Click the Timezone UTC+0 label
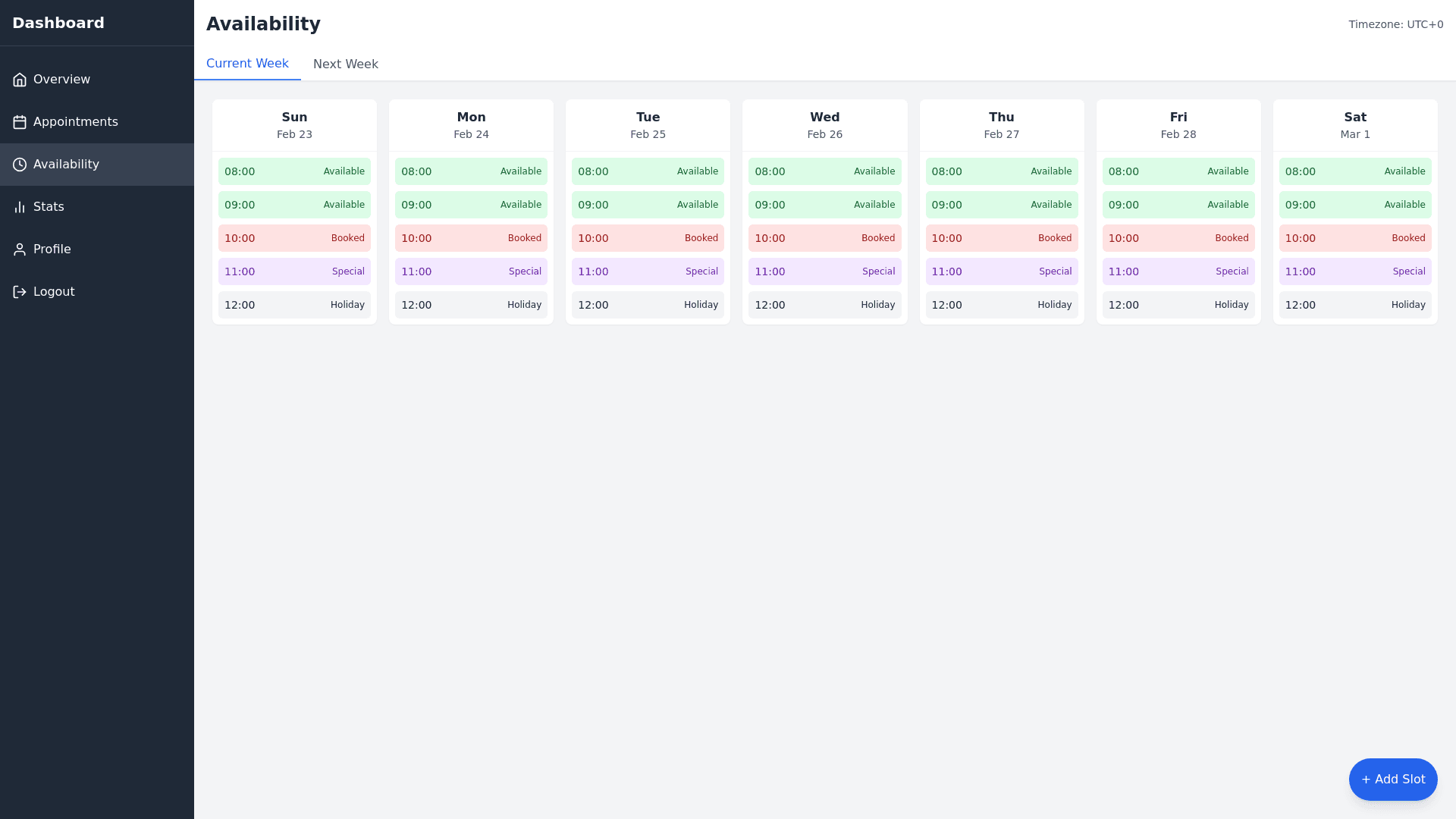 [1395, 24]
